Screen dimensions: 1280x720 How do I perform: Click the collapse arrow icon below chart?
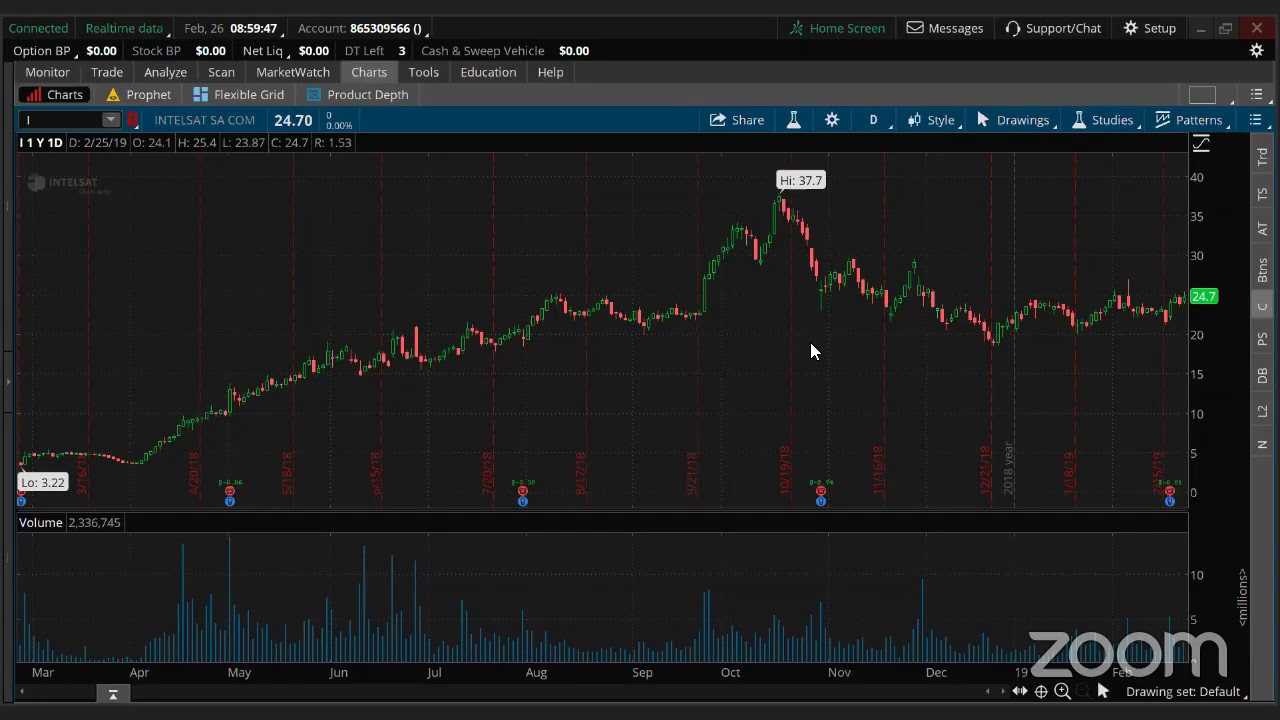tap(113, 693)
